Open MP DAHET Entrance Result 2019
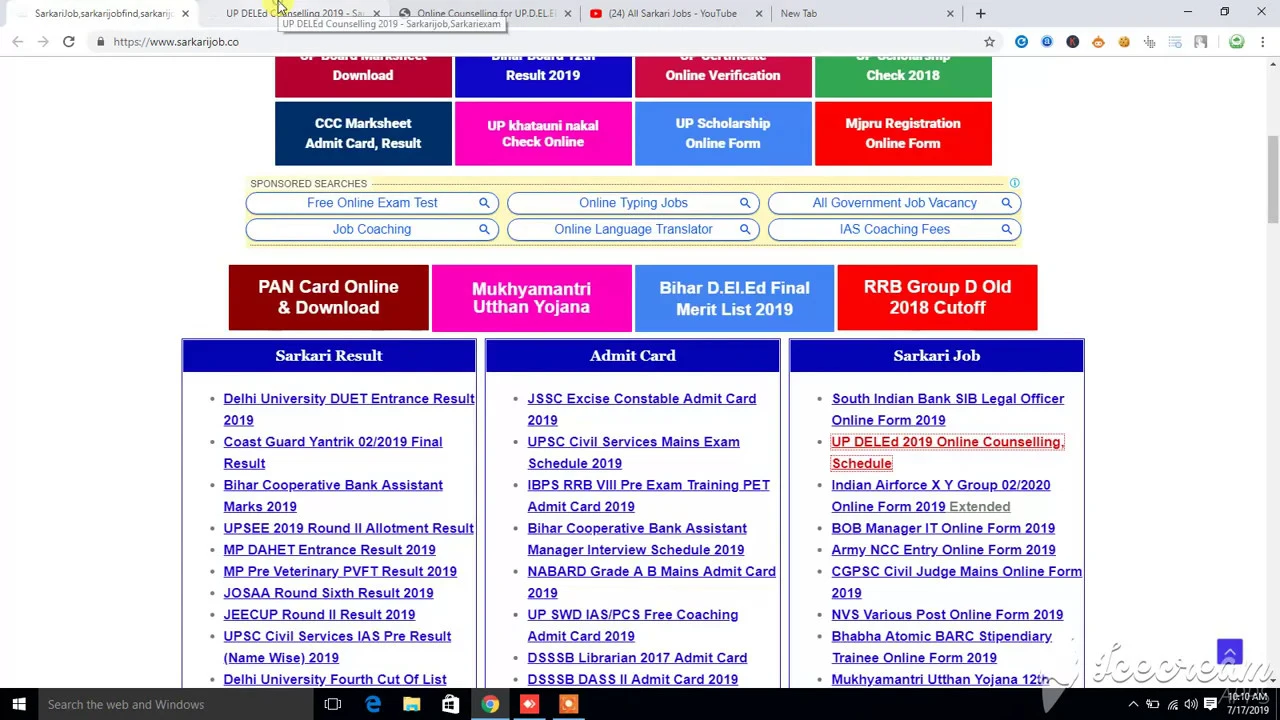The height and width of the screenshot is (720, 1280). pos(329,550)
